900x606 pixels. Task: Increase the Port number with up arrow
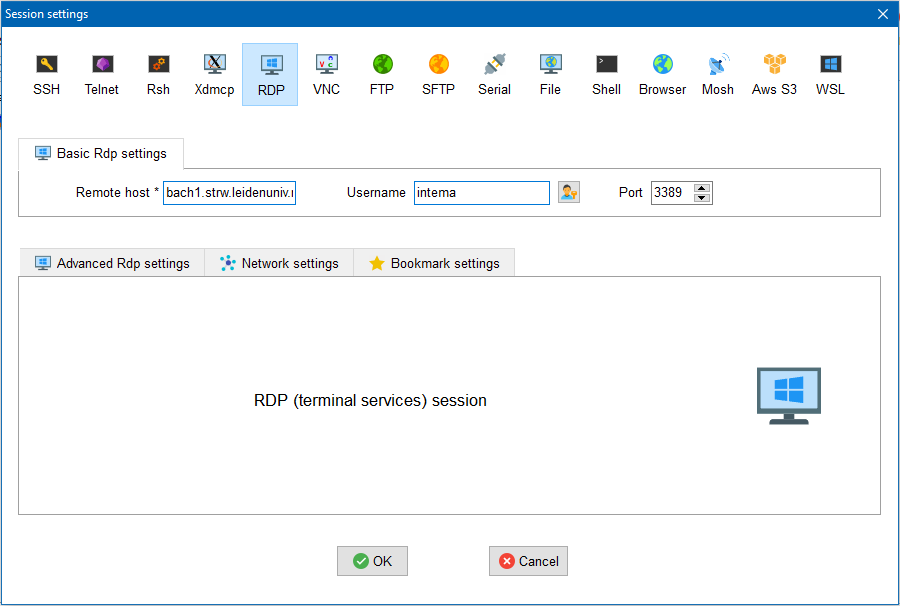click(702, 187)
